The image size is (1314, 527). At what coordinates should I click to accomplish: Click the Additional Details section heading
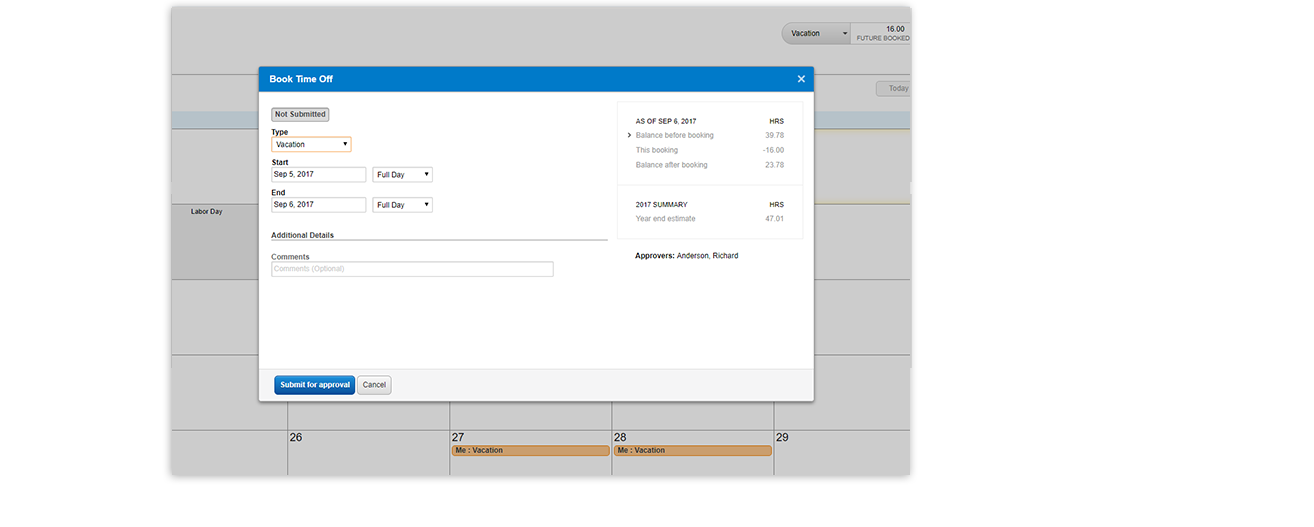[x=302, y=235]
